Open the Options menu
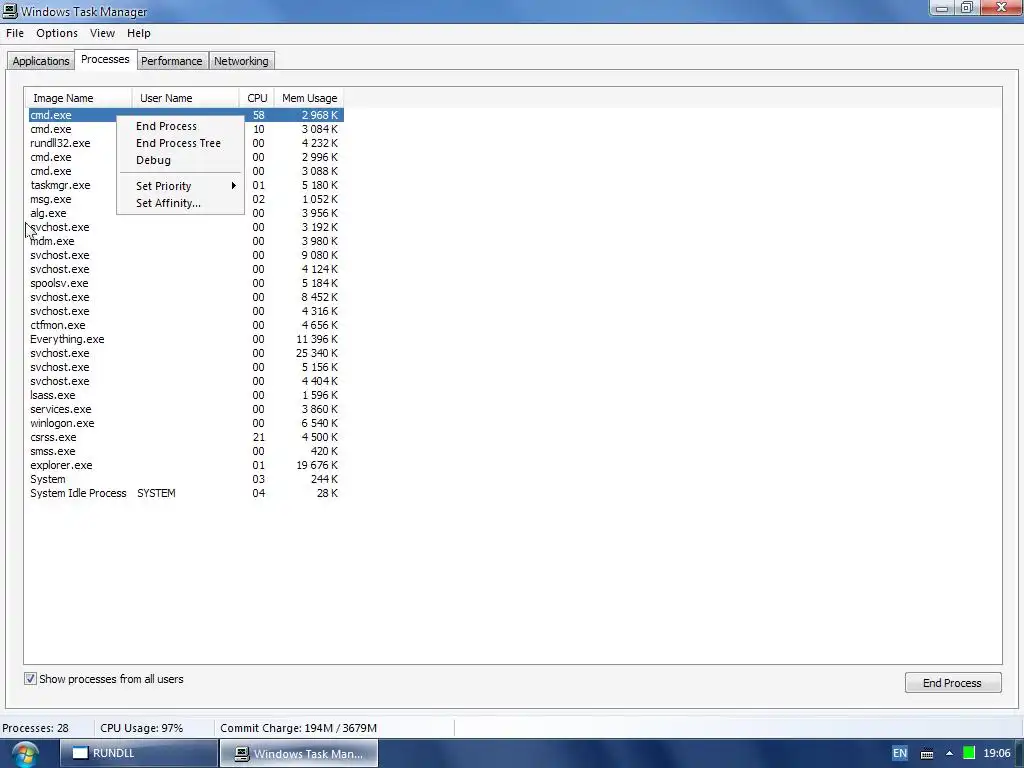 (x=57, y=33)
